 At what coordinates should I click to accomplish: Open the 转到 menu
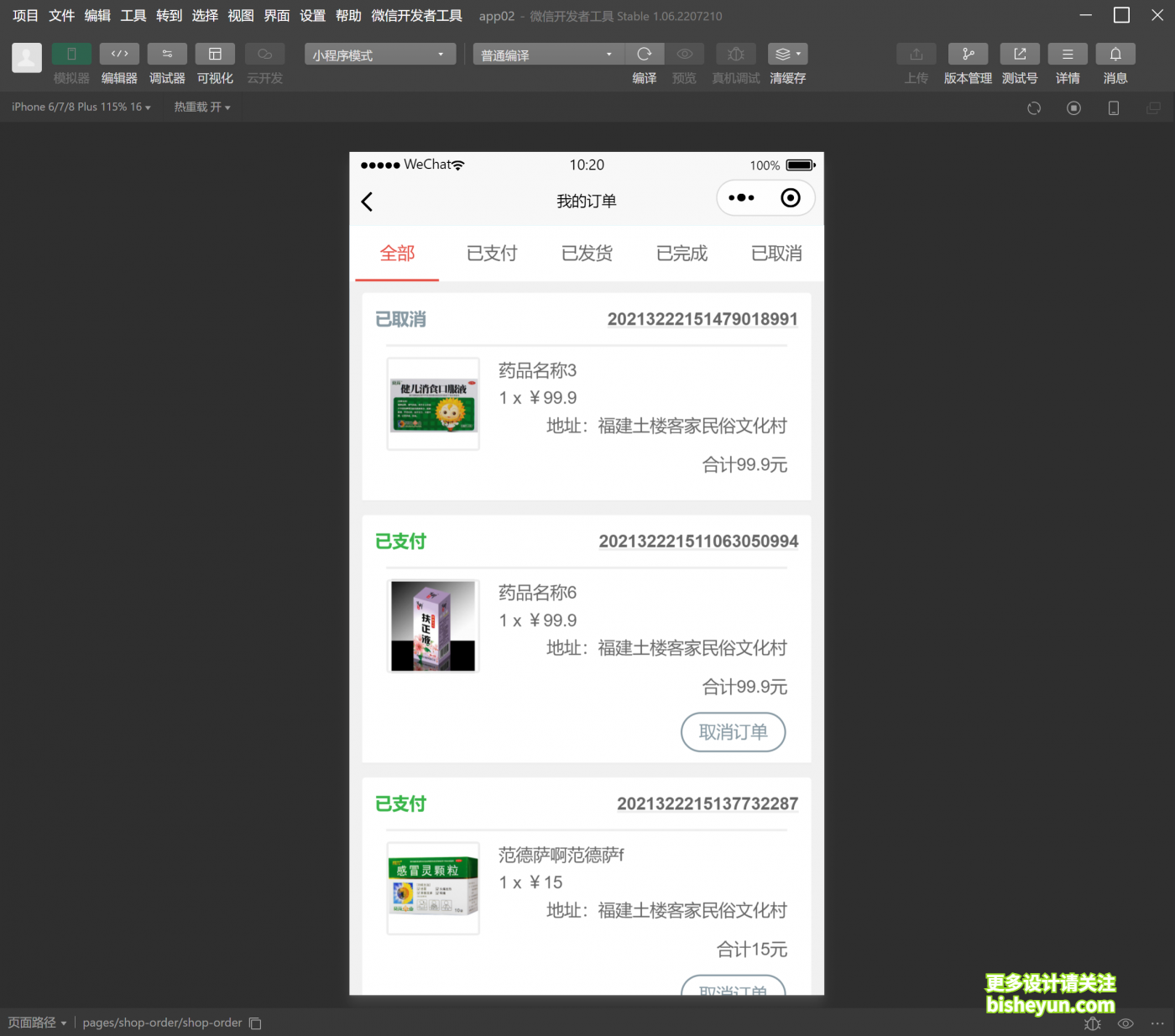point(169,16)
